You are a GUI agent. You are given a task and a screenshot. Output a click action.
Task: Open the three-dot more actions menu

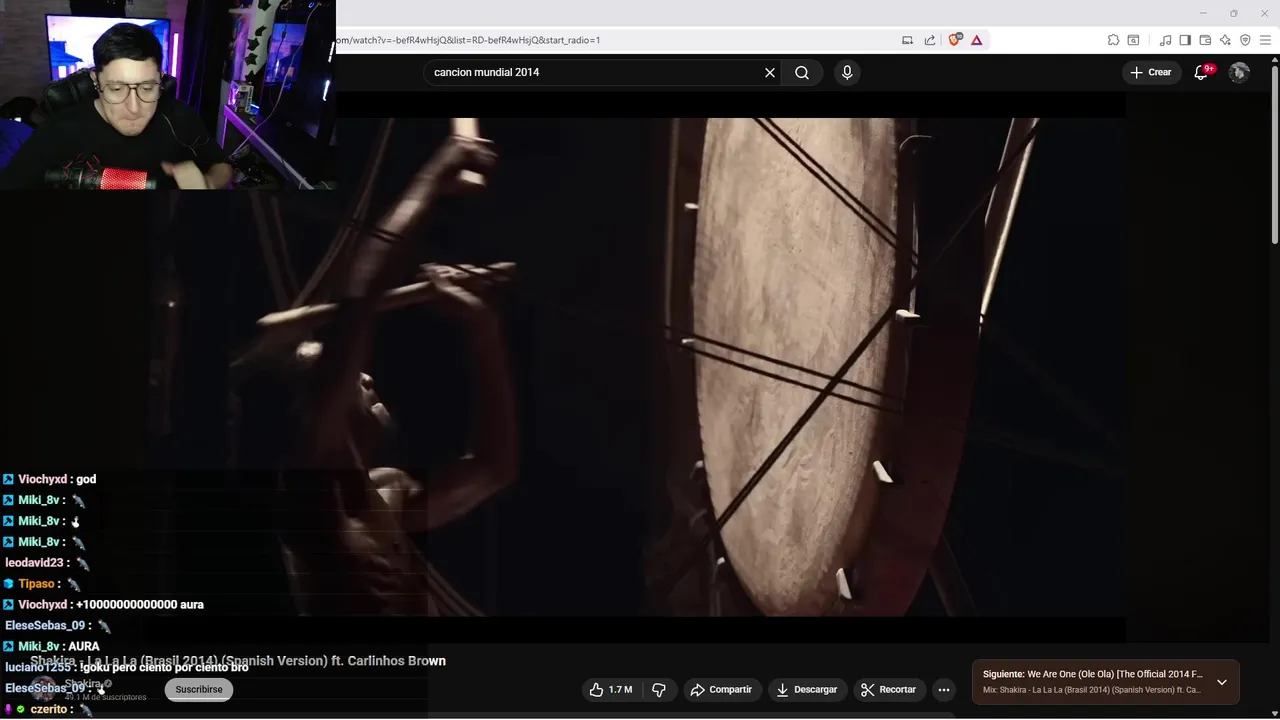click(943, 689)
